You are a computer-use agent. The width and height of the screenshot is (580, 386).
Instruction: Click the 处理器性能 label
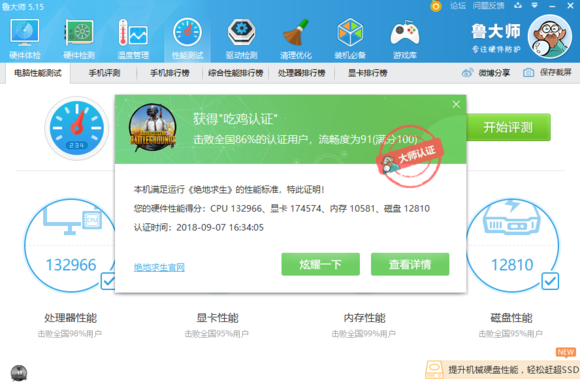(70, 318)
